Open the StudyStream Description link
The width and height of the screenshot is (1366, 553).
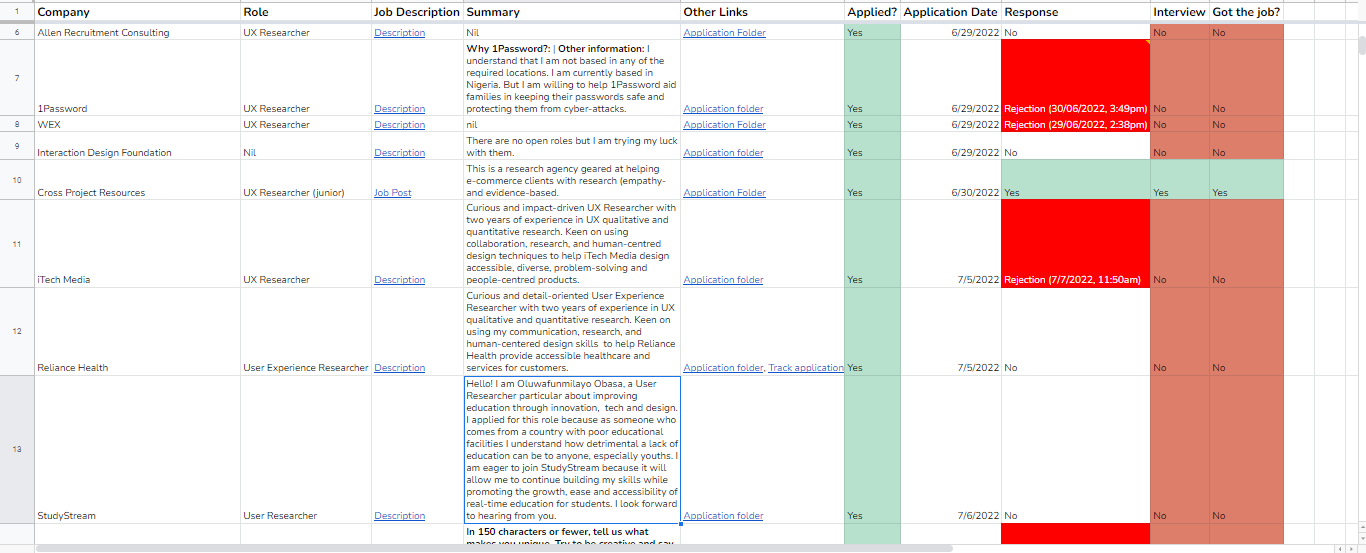coord(400,516)
